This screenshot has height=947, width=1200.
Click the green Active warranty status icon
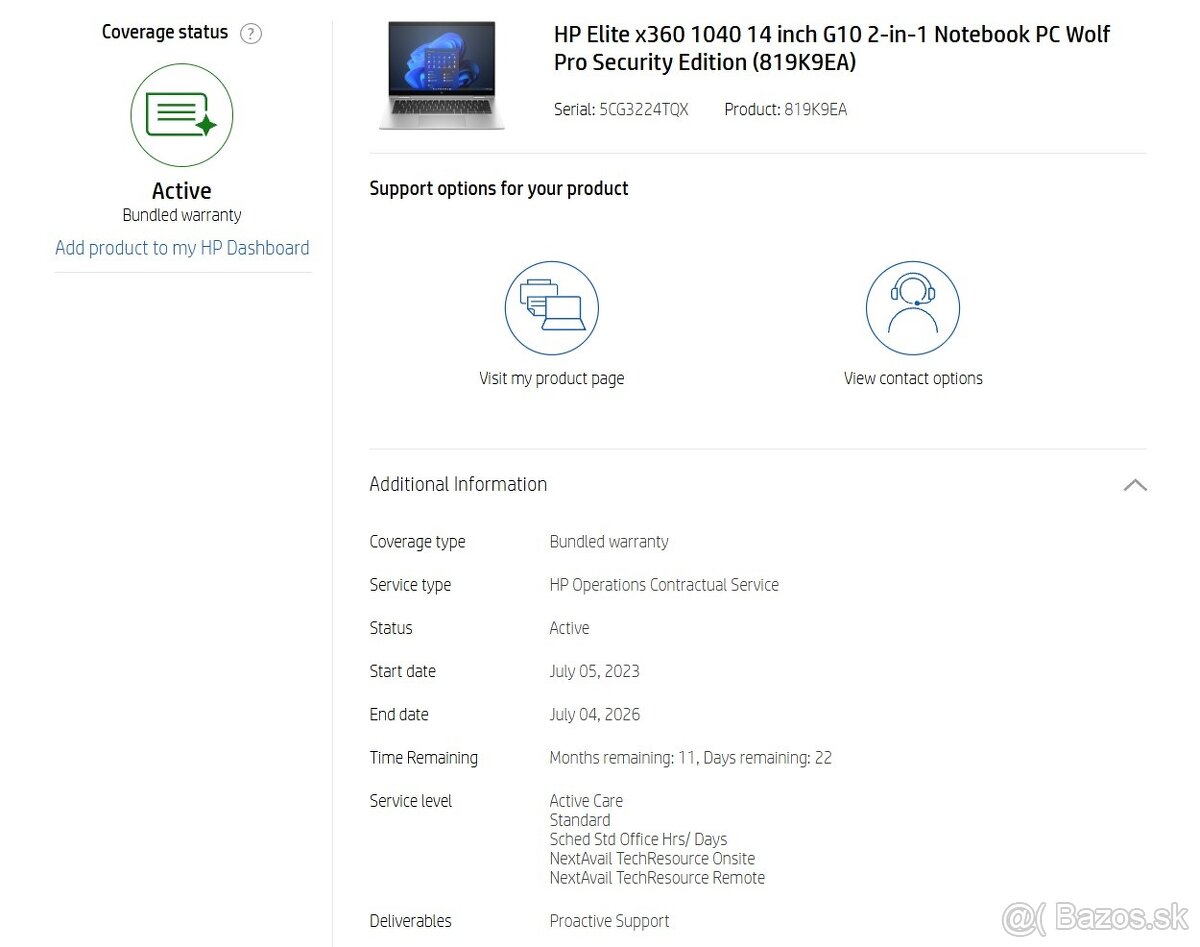coord(182,115)
